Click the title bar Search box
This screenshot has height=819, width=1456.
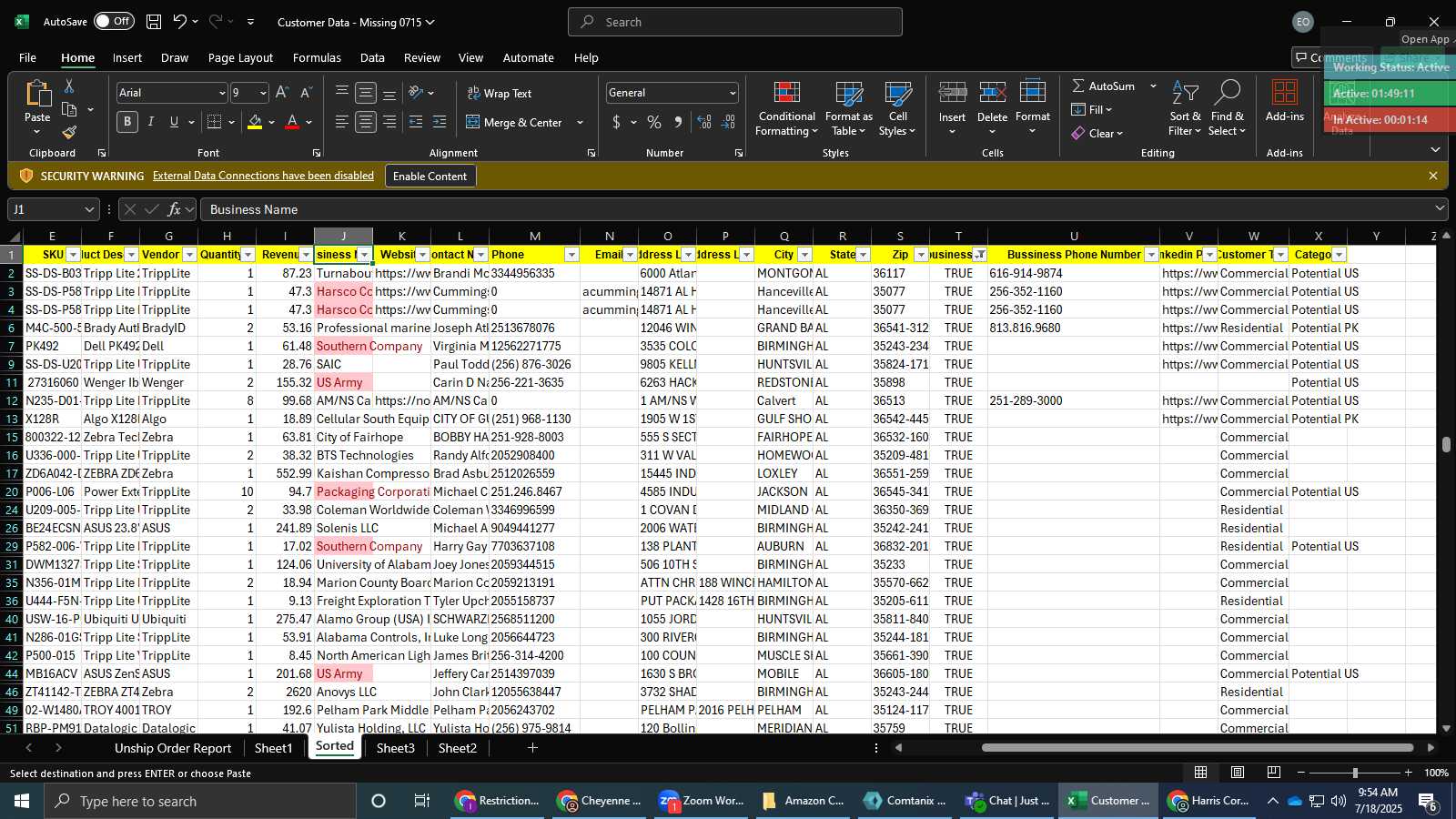coord(735,22)
